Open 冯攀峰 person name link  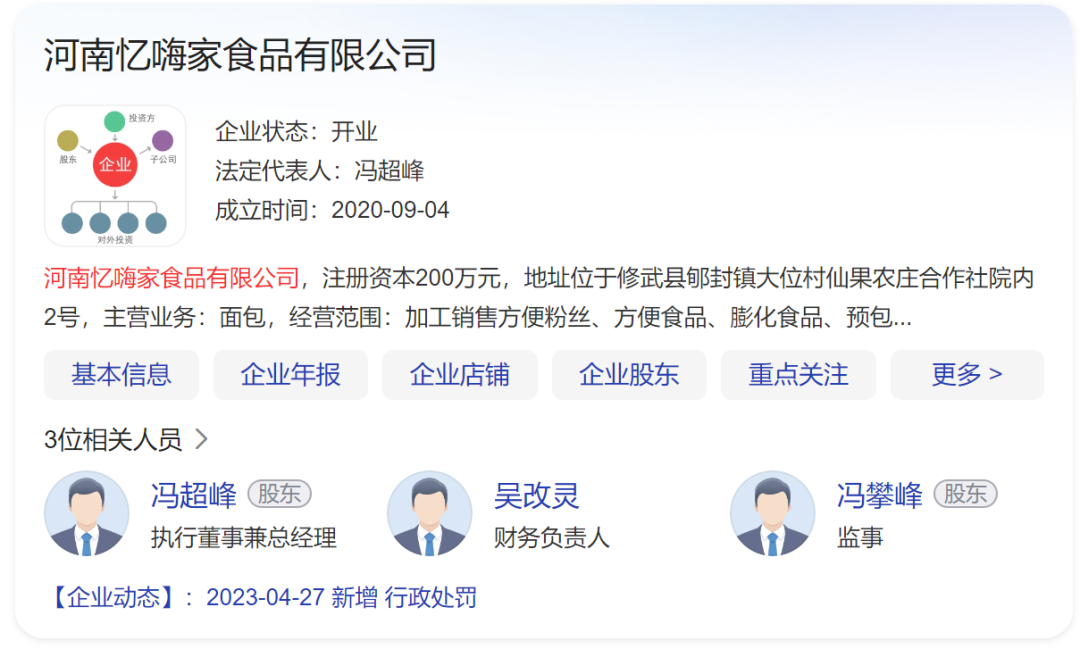(x=880, y=495)
